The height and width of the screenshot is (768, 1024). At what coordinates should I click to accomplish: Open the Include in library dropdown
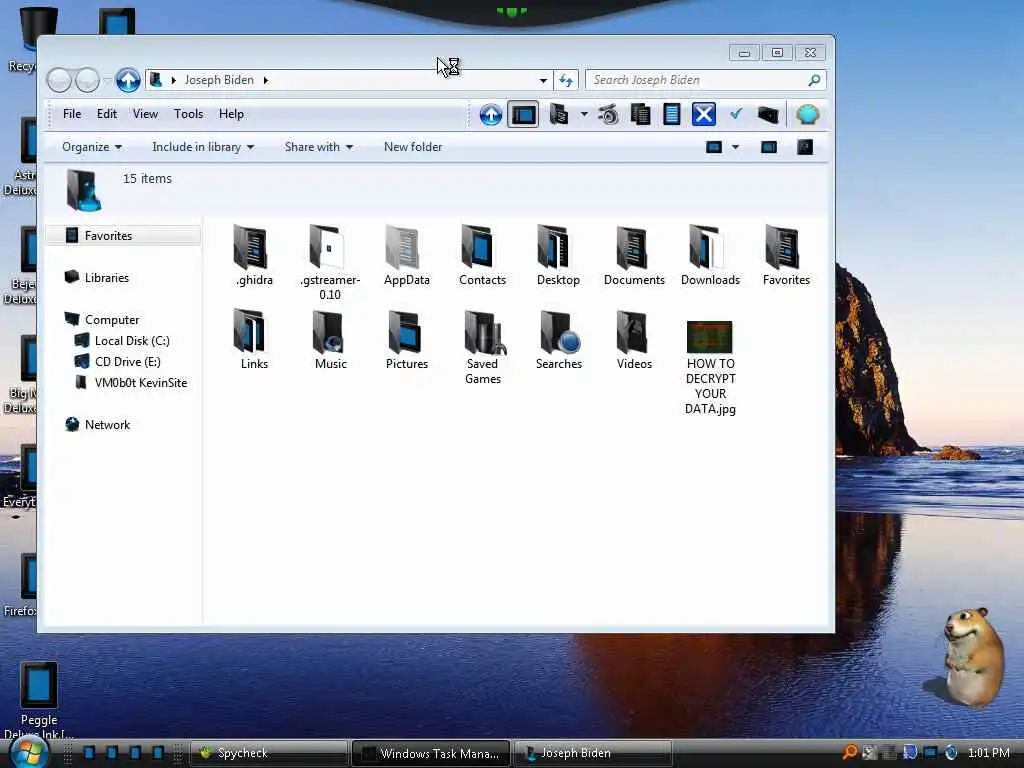[x=202, y=147]
